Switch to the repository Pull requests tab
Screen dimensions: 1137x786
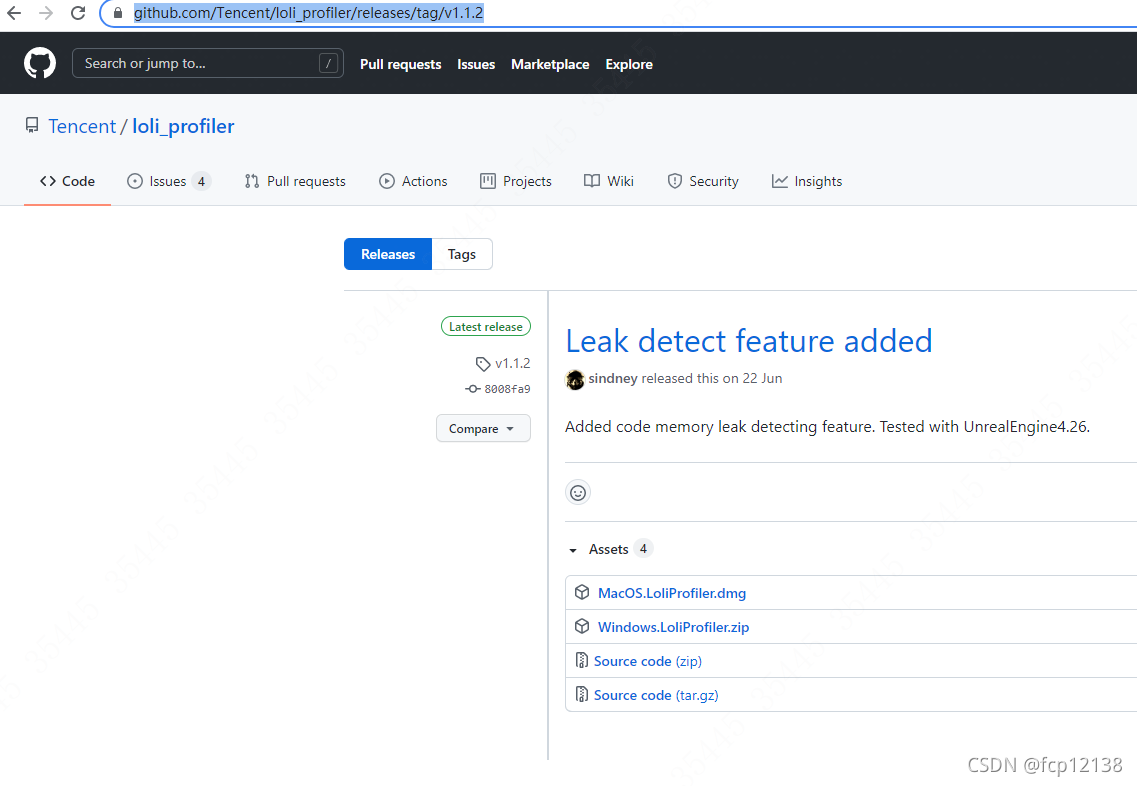[295, 181]
